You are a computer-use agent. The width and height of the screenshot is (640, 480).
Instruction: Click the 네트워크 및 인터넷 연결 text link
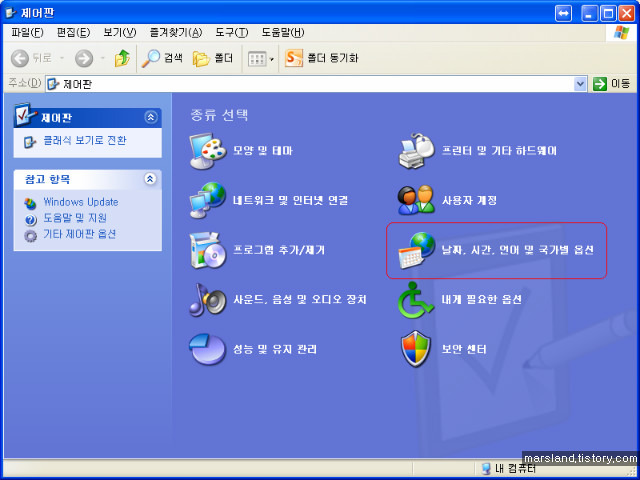point(291,200)
